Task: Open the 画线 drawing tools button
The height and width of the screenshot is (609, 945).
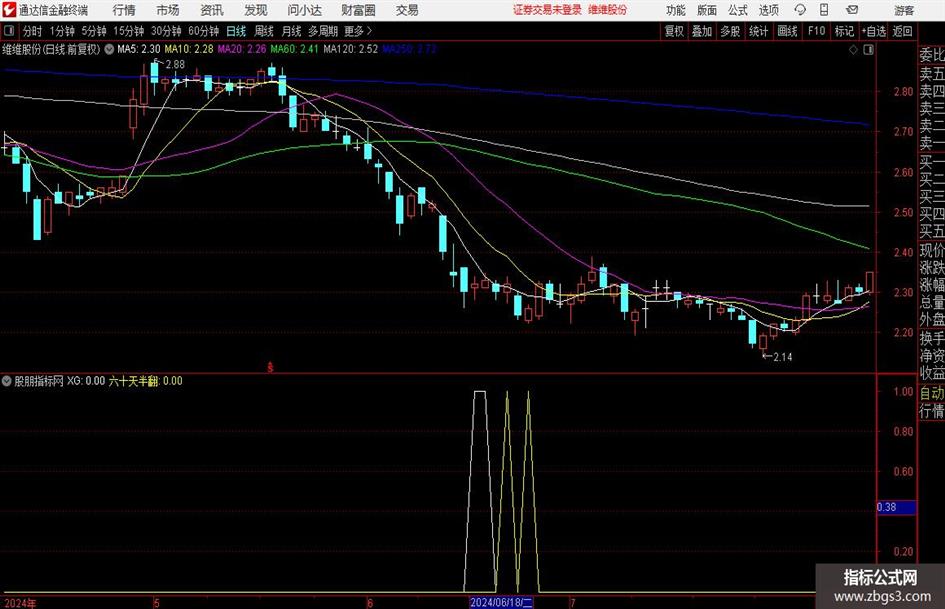Action: click(x=788, y=31)
